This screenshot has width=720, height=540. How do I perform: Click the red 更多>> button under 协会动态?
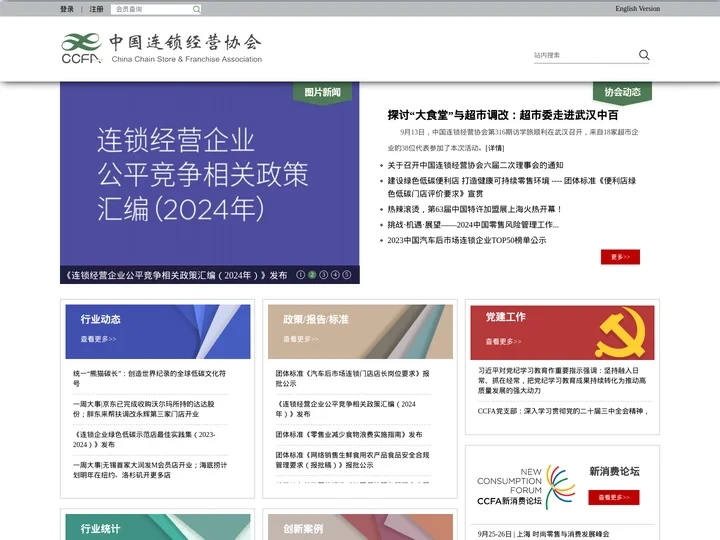tap(620, 257)
